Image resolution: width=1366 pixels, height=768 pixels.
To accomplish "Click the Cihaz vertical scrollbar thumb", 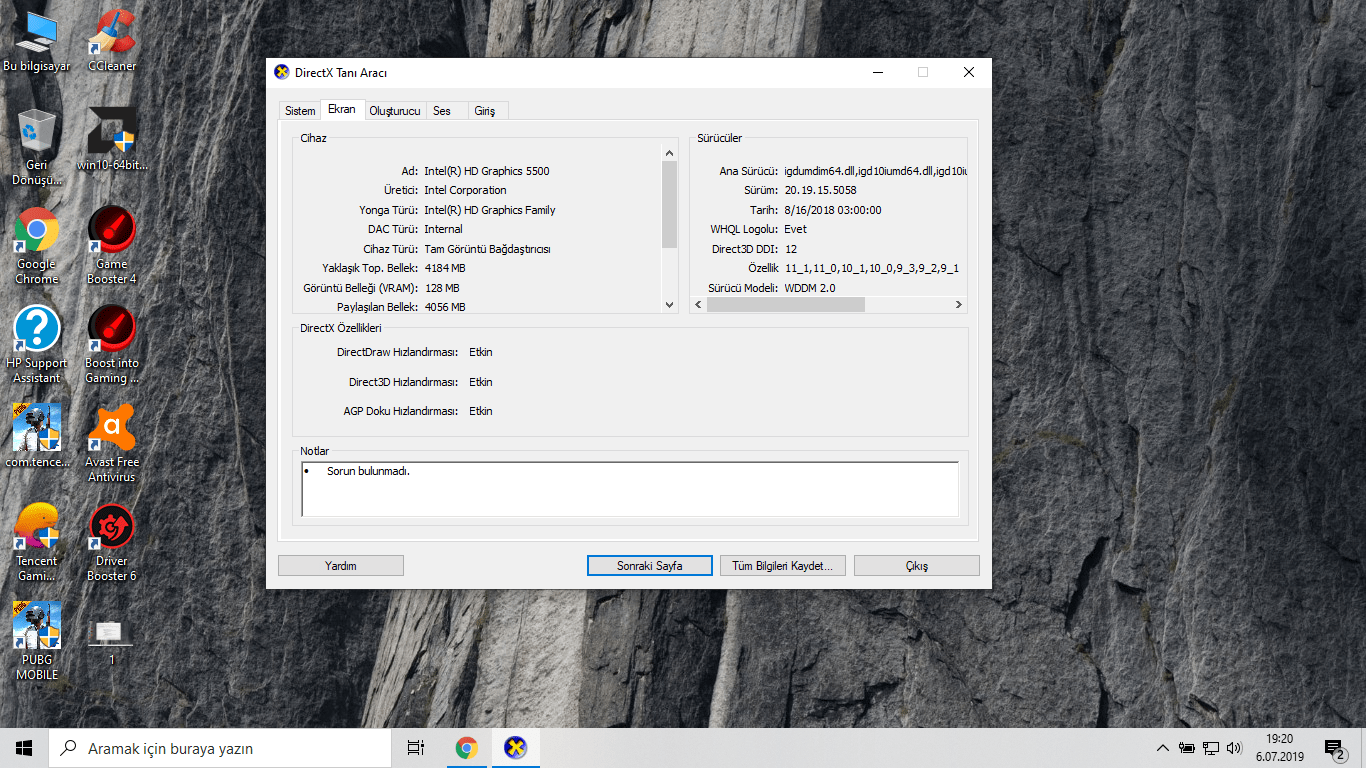I will 670,204.
